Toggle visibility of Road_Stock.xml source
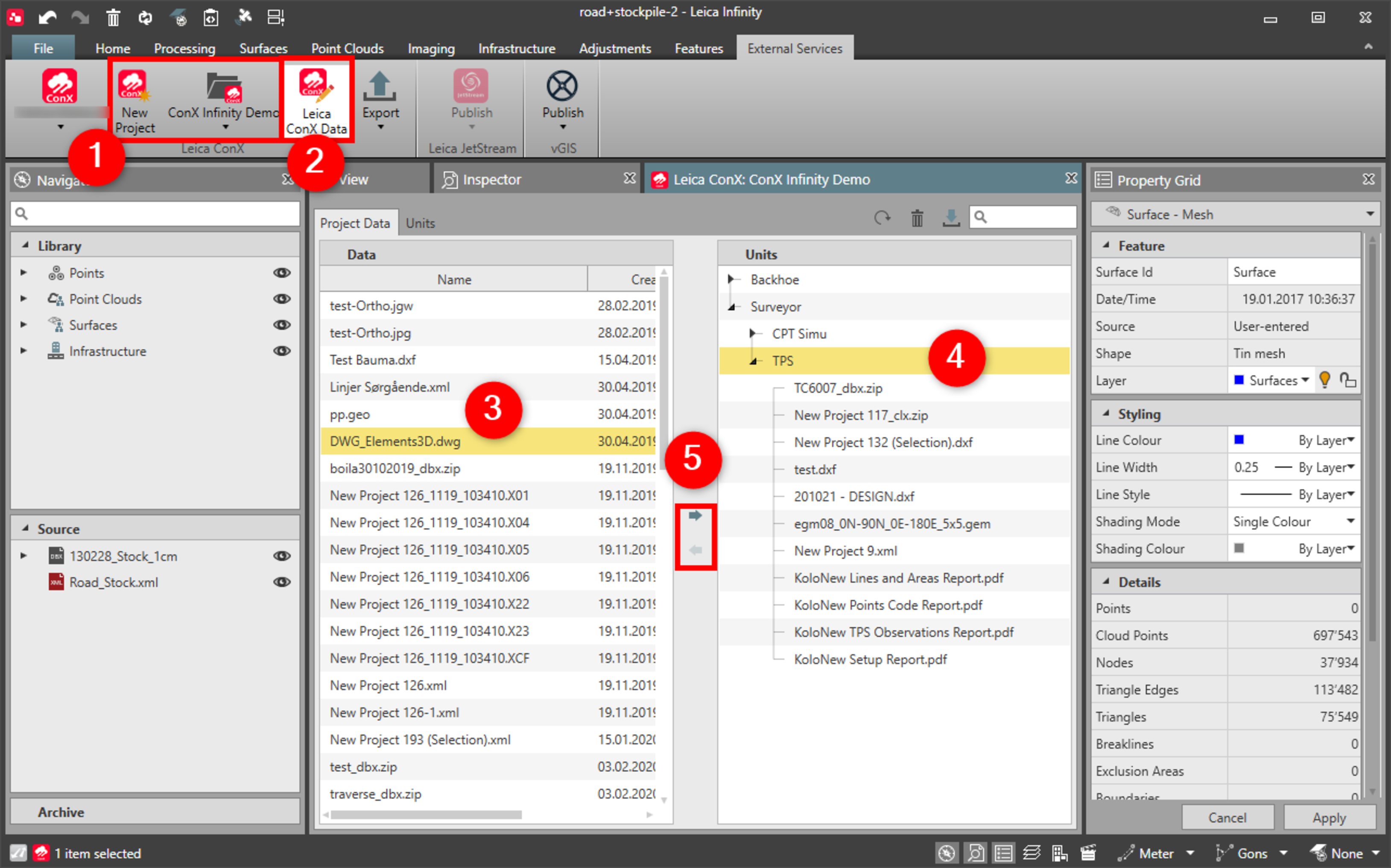Screen dimensions: 1391x868 [x=282, y=582]
